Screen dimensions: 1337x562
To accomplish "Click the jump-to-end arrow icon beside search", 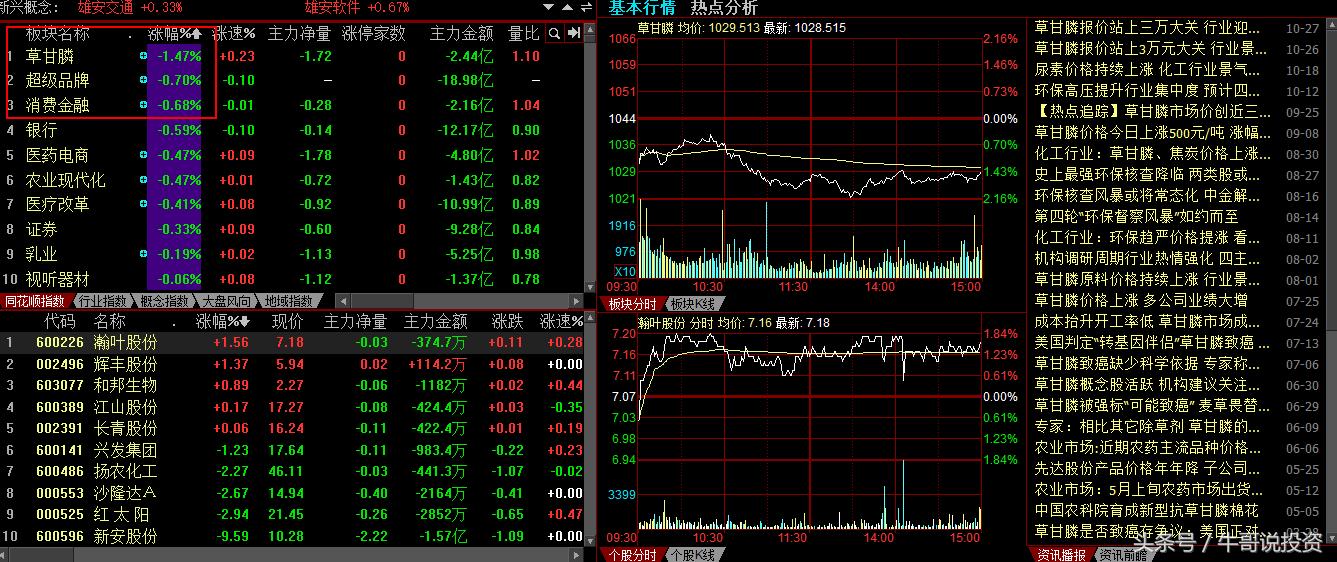I will coord(574,33).
